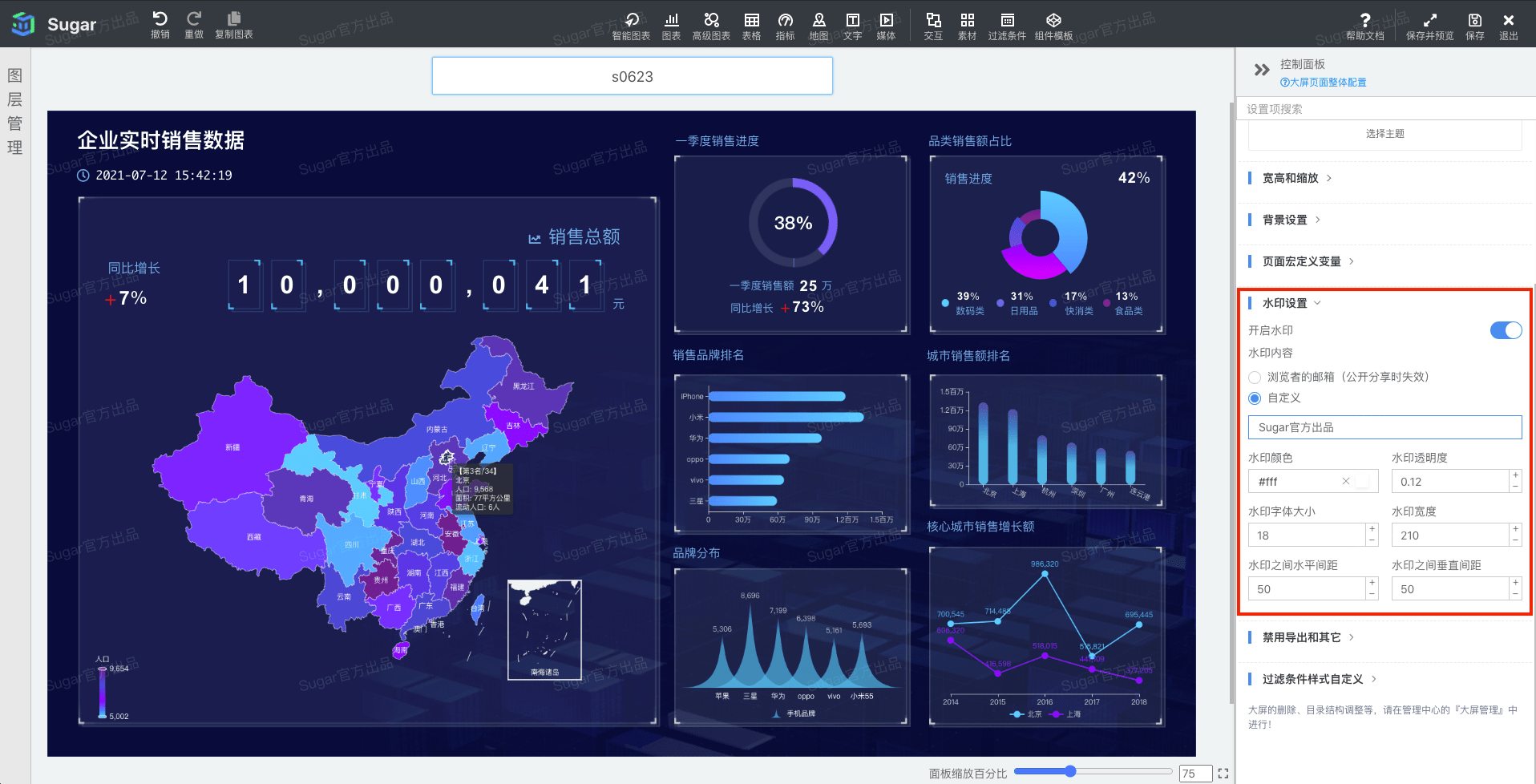Click the 上海 legend item in line chart
1536x784 pixels.
1064,713
